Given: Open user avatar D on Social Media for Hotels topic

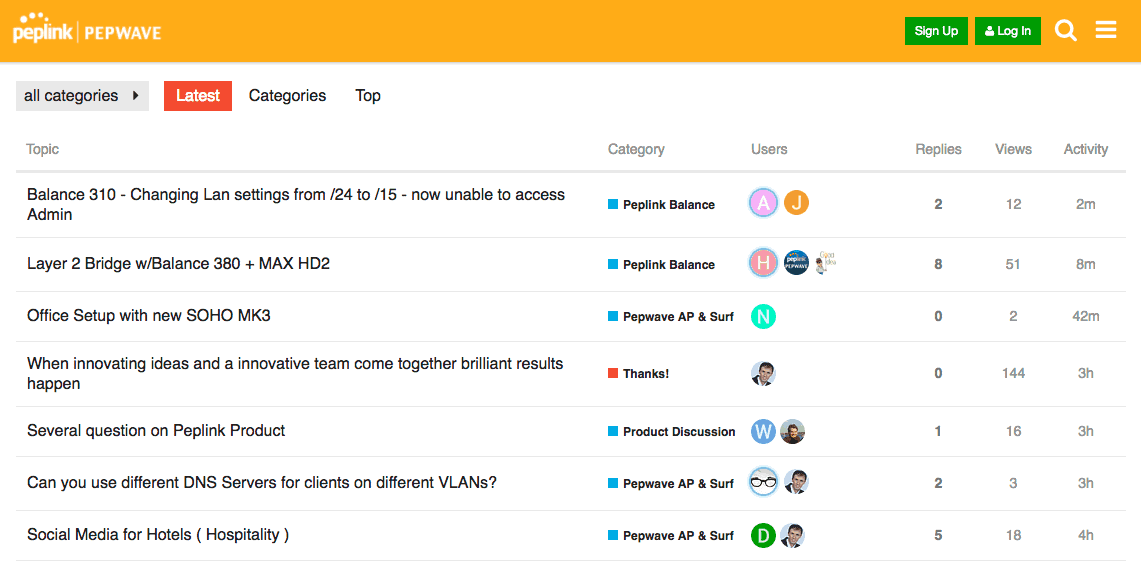Looking at the screenshot, I should 763,535.
